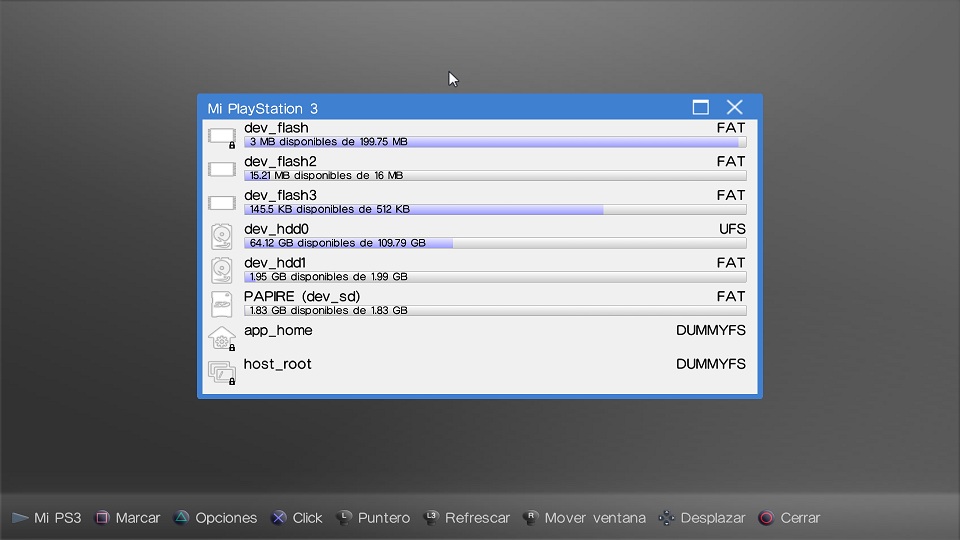Image resolution: width=960 pixels, height=540 pixels.
Task: Click the dev_flash3 usage bar
Action: pos(495,209)
